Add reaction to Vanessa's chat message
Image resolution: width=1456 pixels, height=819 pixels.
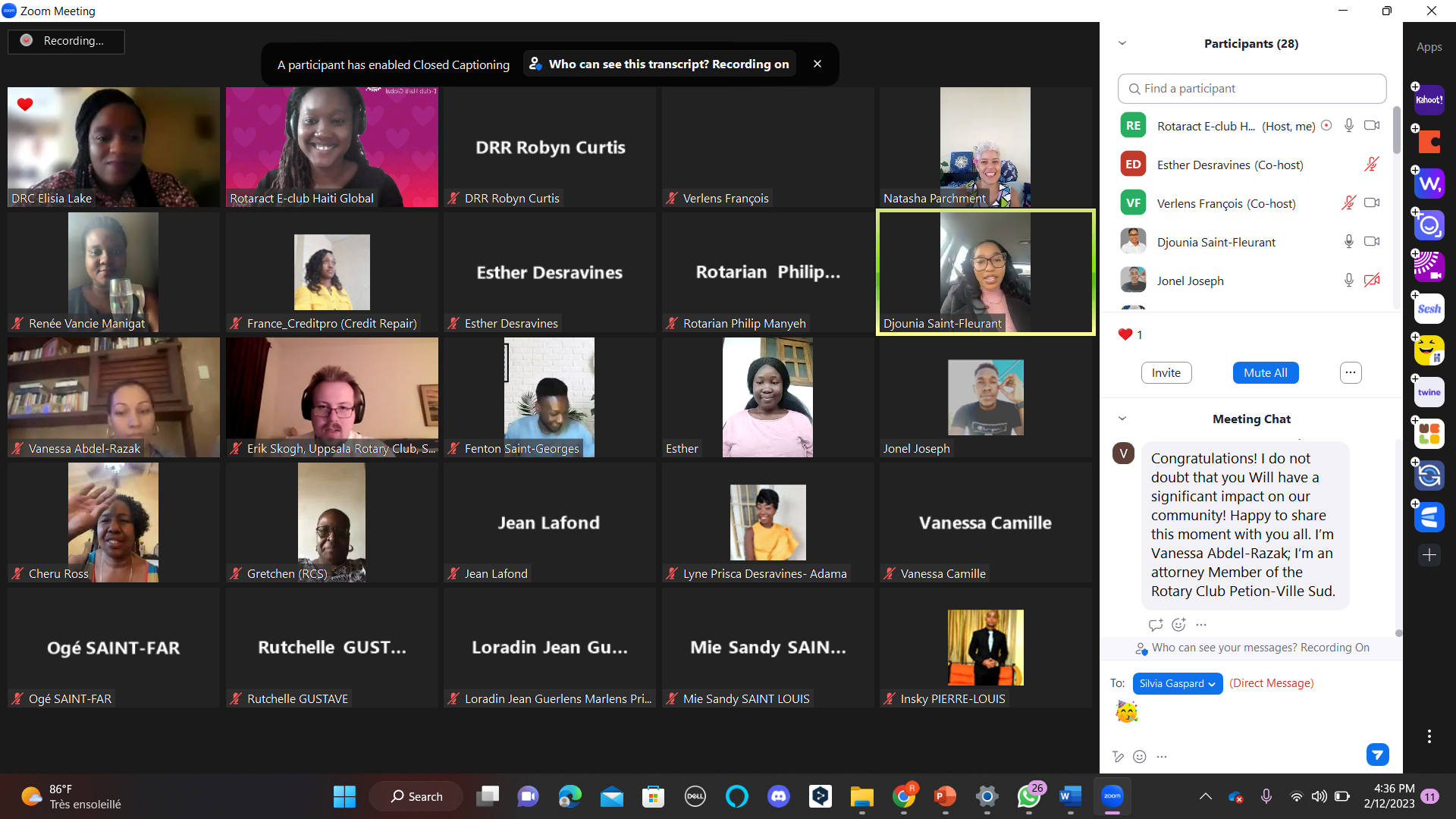pos(1178,625)
